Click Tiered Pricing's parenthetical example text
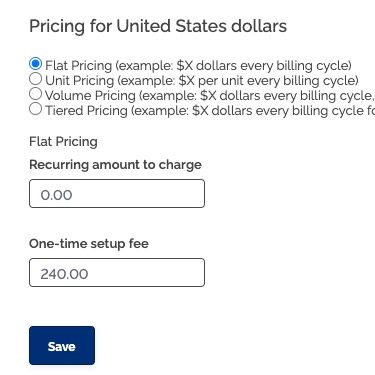Image resolution: width=375 pixels, height=375 pixels. (253, 111)
